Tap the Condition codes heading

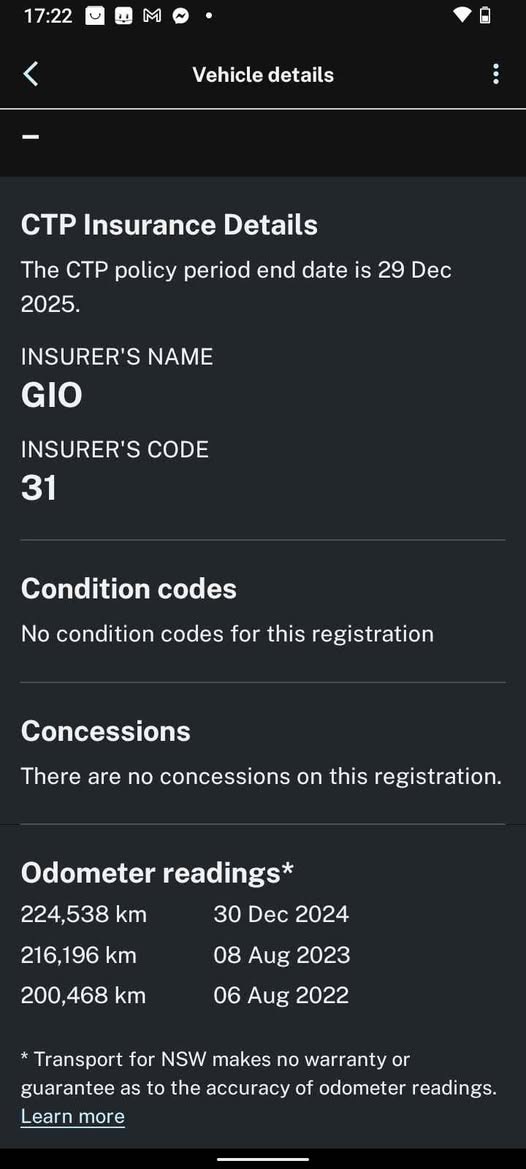click(129, 589)
